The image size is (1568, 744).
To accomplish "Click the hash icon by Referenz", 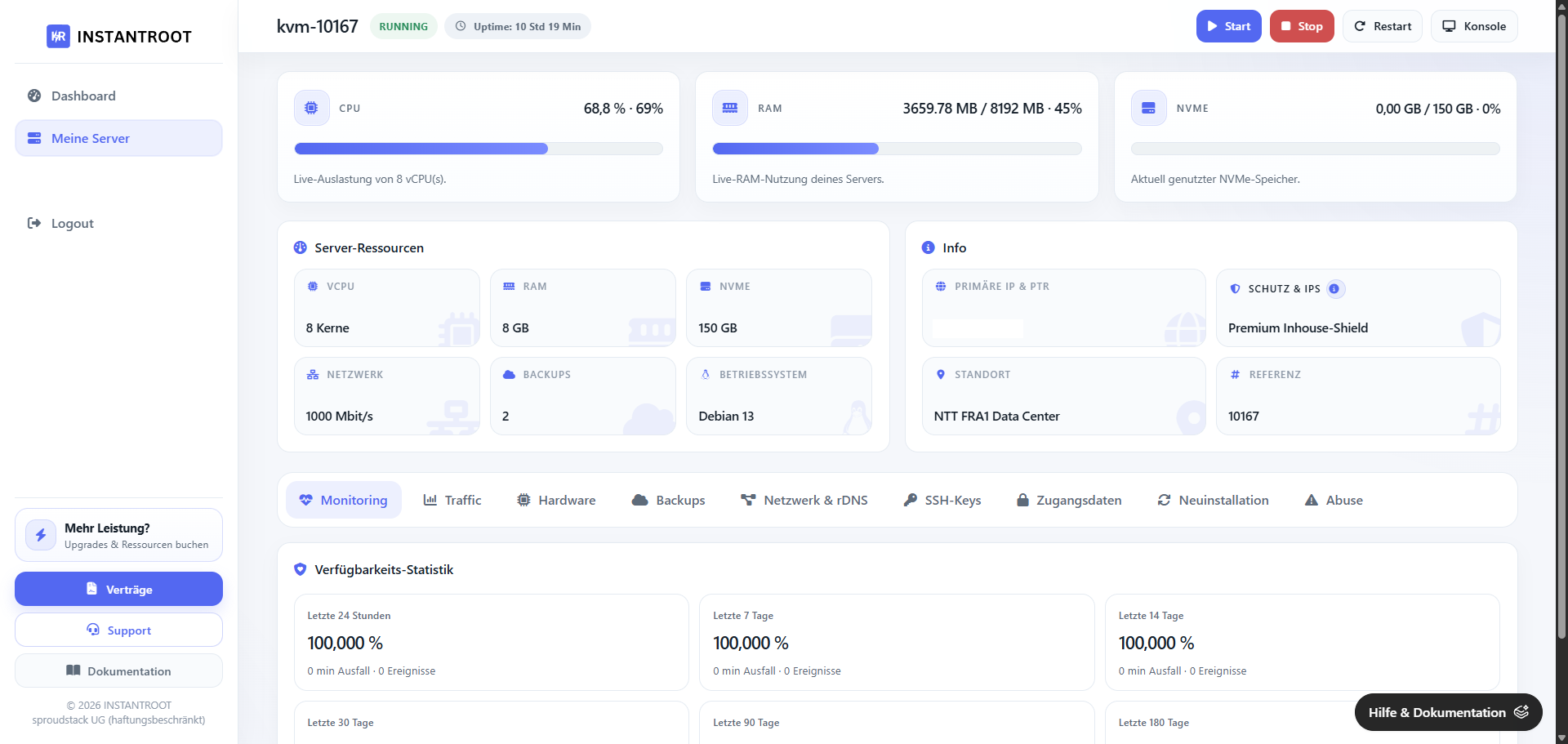I will (x=1235, y=375).
